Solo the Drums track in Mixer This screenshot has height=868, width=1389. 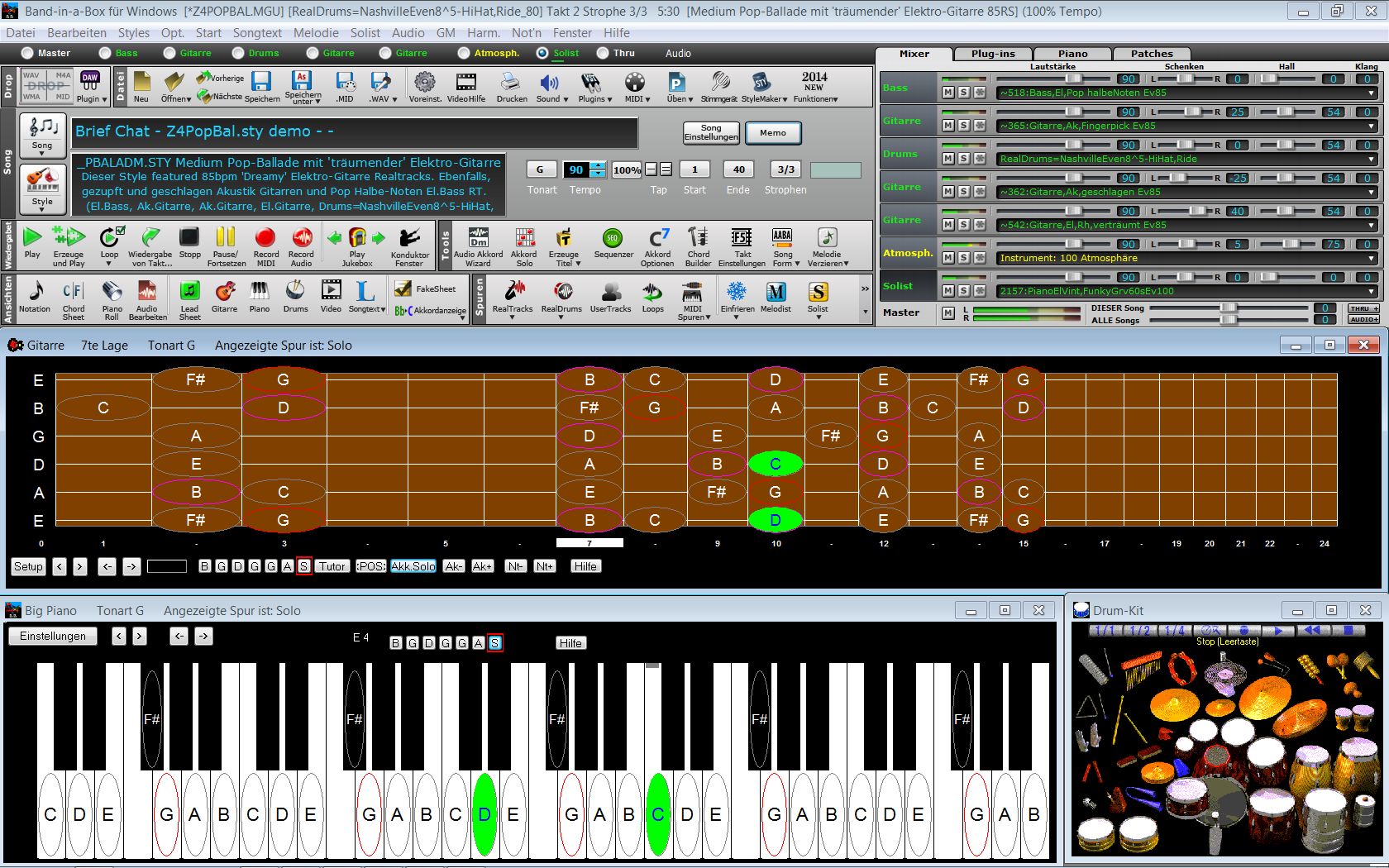coord(964,159)
